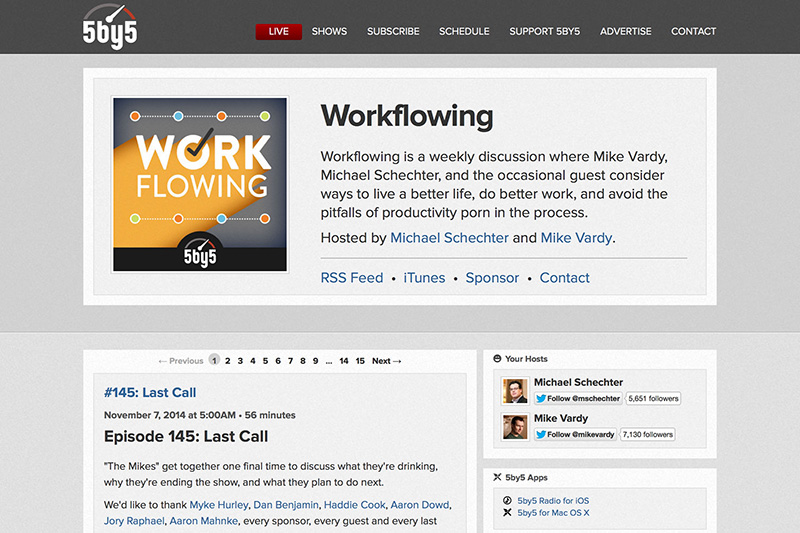The image size is (800, 533).
Task: Click the 5by5 logo in the header
Action: coord(110,27)
